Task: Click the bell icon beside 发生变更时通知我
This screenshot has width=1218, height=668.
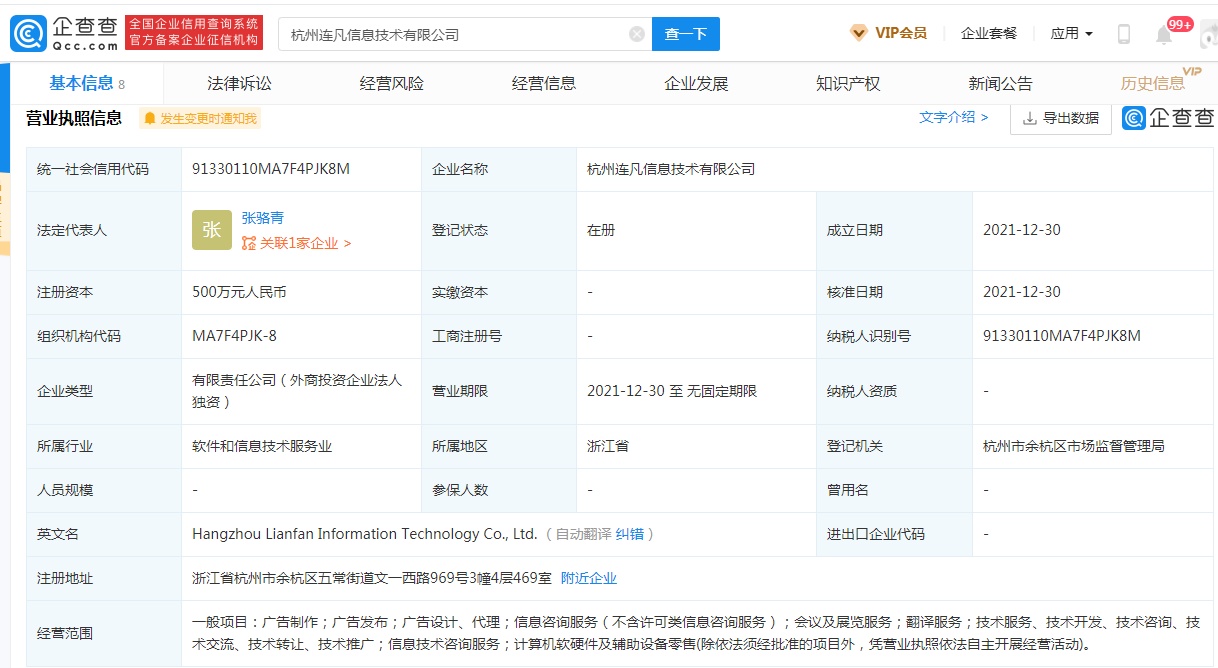Action: coord(150,118)
